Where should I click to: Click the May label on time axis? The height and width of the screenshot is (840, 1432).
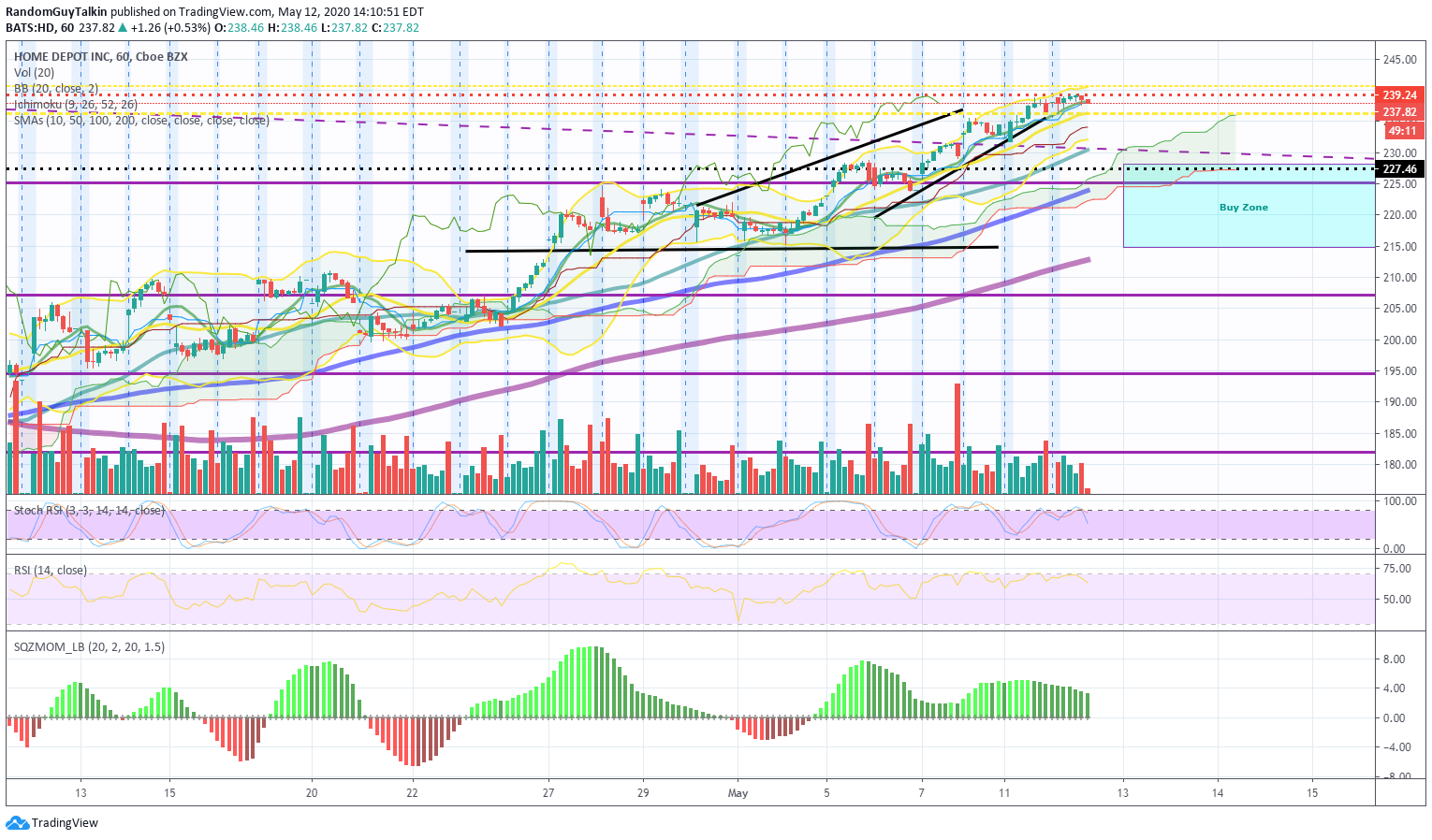coord(738,793)
